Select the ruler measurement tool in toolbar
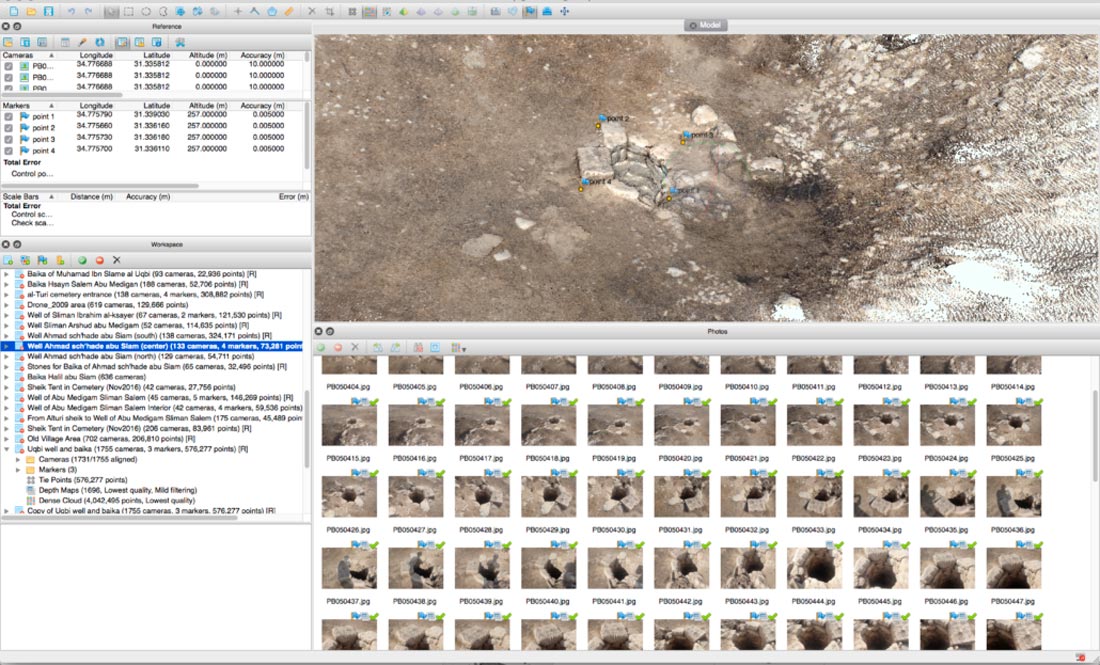The image size is (1100, 665). click(x=289, y=11)
